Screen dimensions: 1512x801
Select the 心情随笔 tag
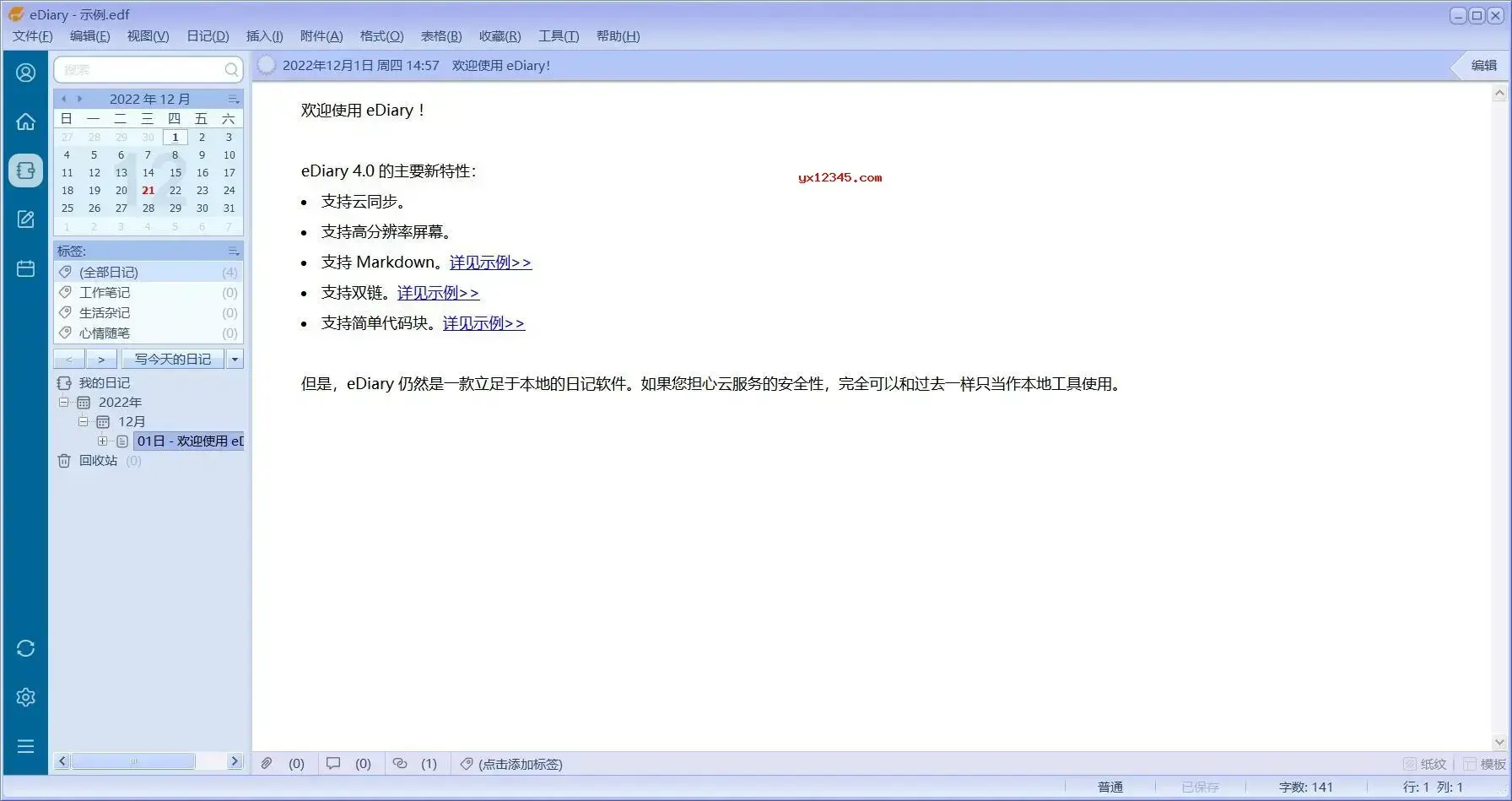click(x=105, y=333)
